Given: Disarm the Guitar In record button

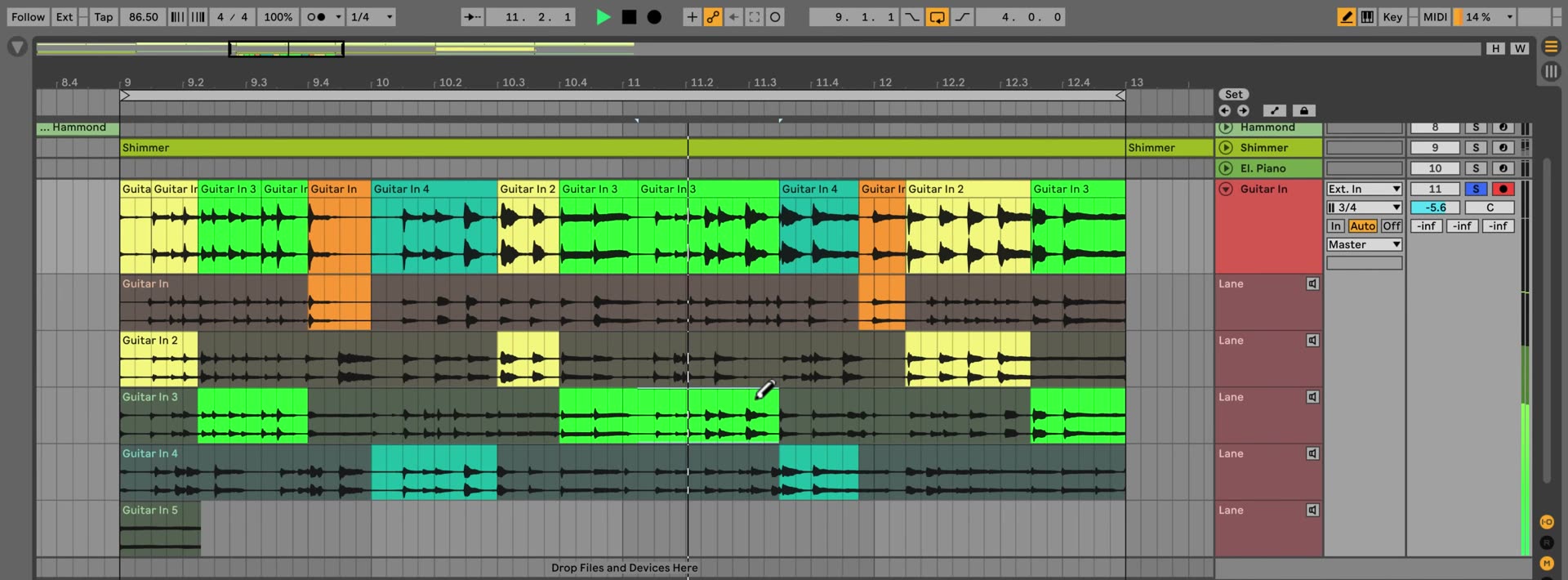Looking at the screenshot, I should [1503, 189].
